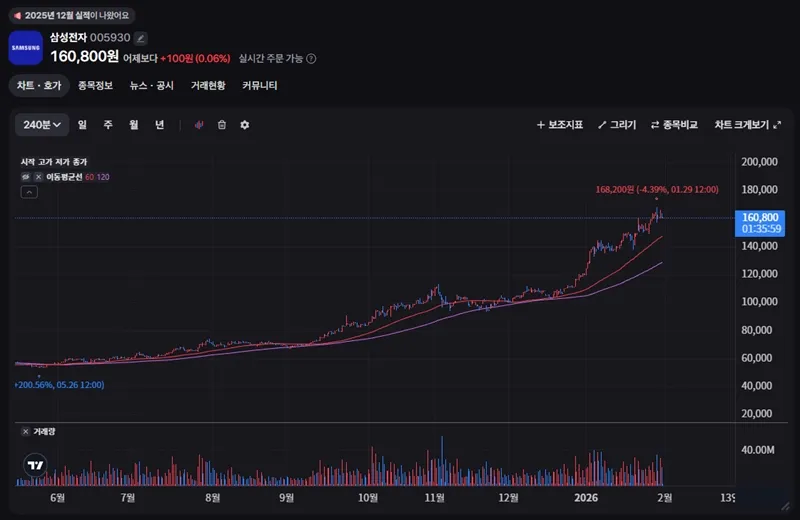Expand chart with 차트 크게보기
The width and height of the screenshot is (800, 520).
pos(748,125)
